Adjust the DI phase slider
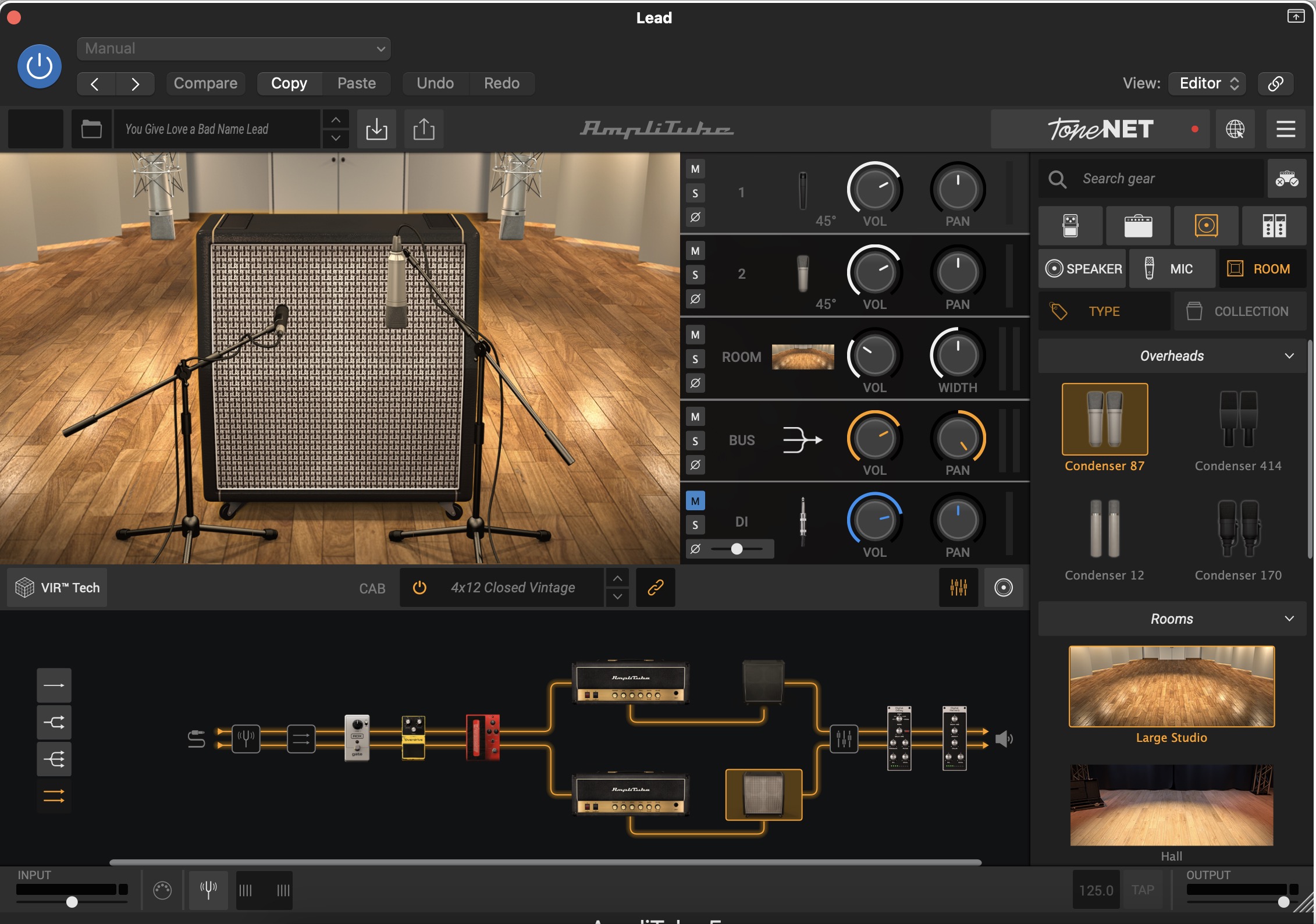 (x=737, y=549)
